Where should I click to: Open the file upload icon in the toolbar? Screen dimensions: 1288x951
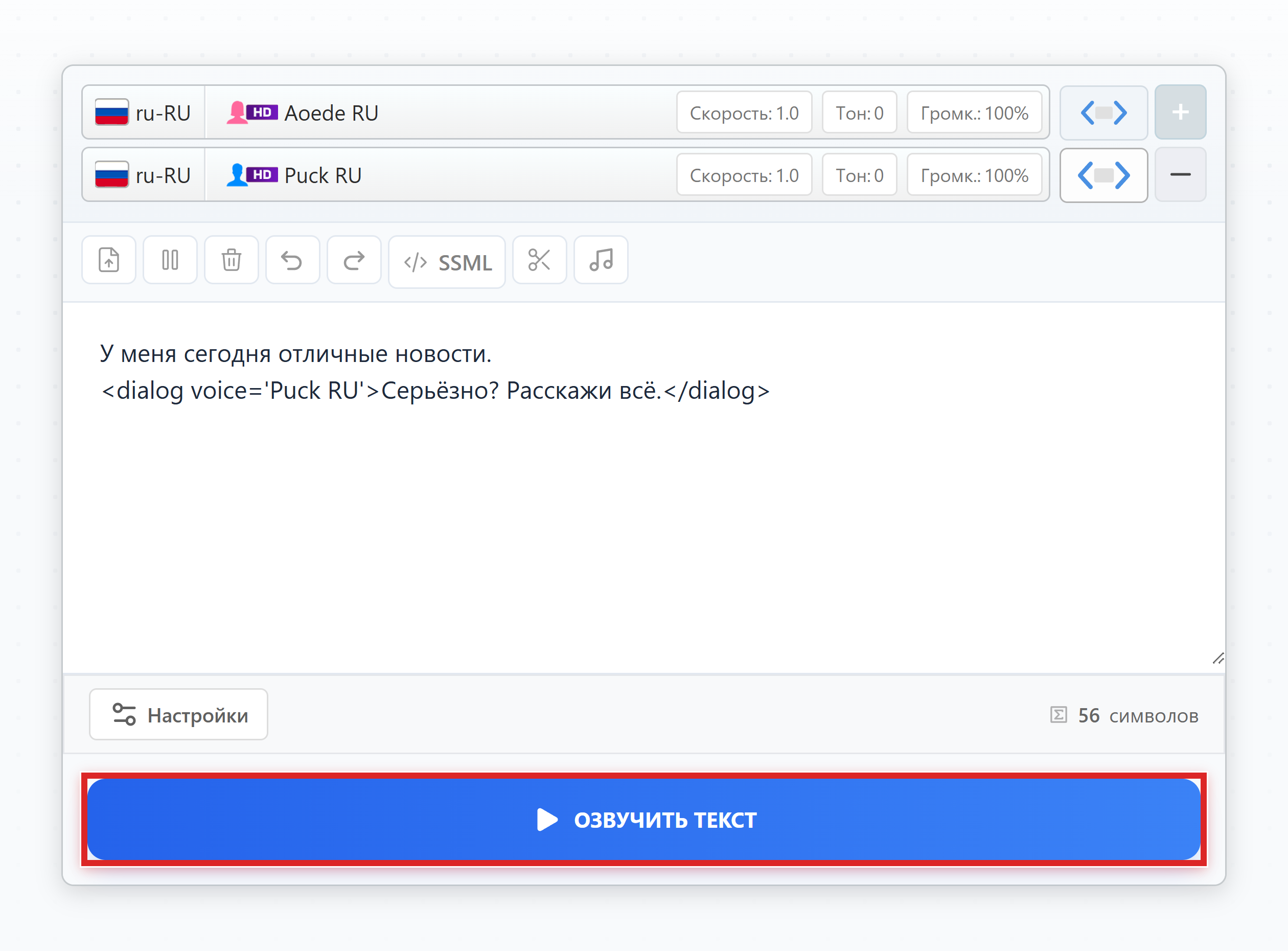109,260
